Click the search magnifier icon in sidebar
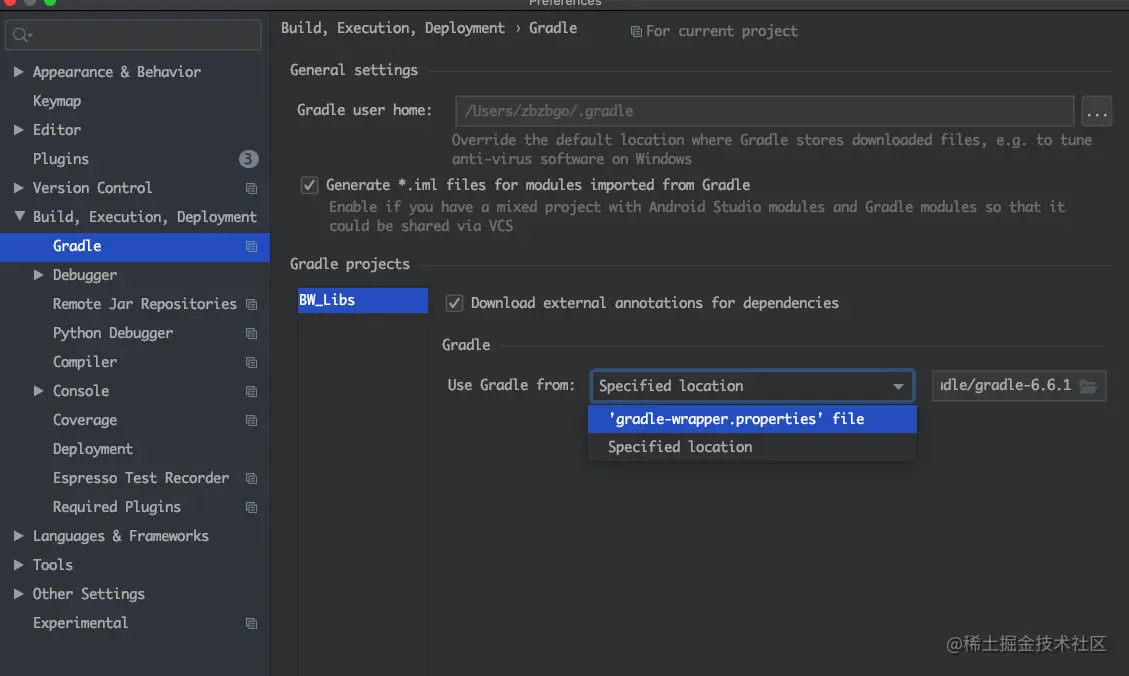 pyautogui.click(x=21, y=35)
